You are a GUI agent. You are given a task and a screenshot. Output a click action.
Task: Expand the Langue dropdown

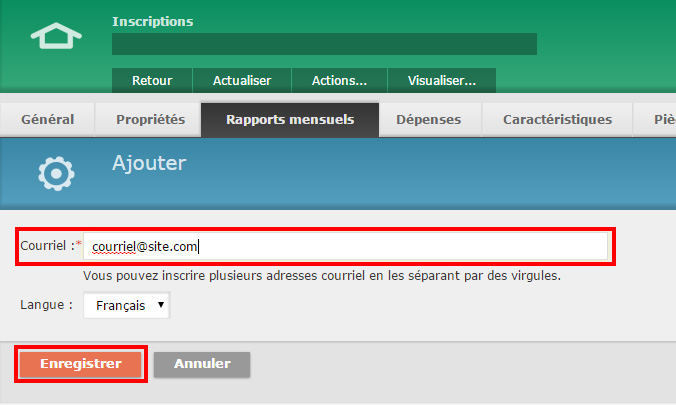point(126,305)
